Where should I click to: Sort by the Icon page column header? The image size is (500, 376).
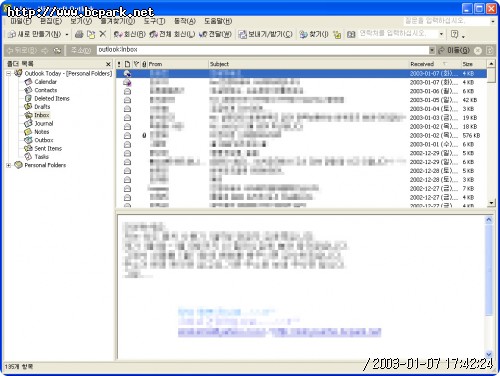coord(127,64)
